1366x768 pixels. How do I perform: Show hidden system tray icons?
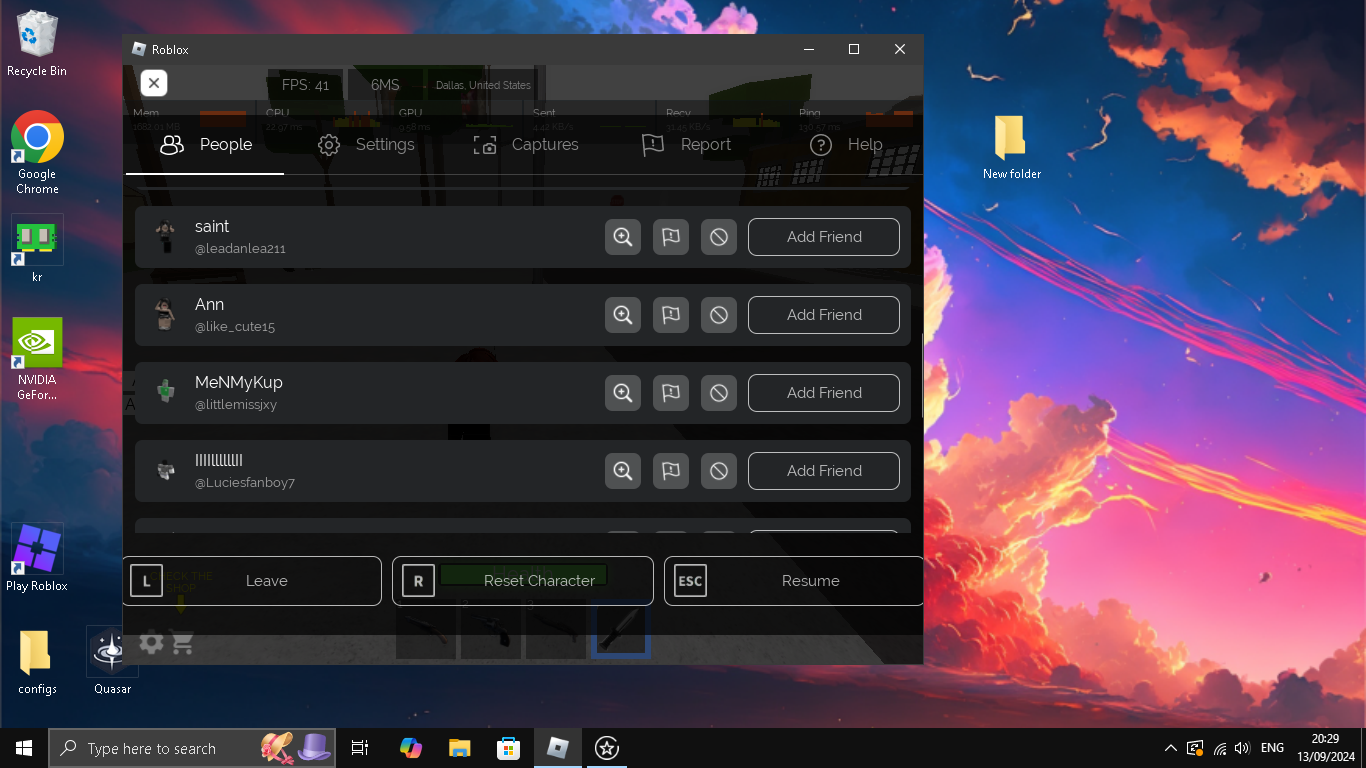pos(1171,748)
